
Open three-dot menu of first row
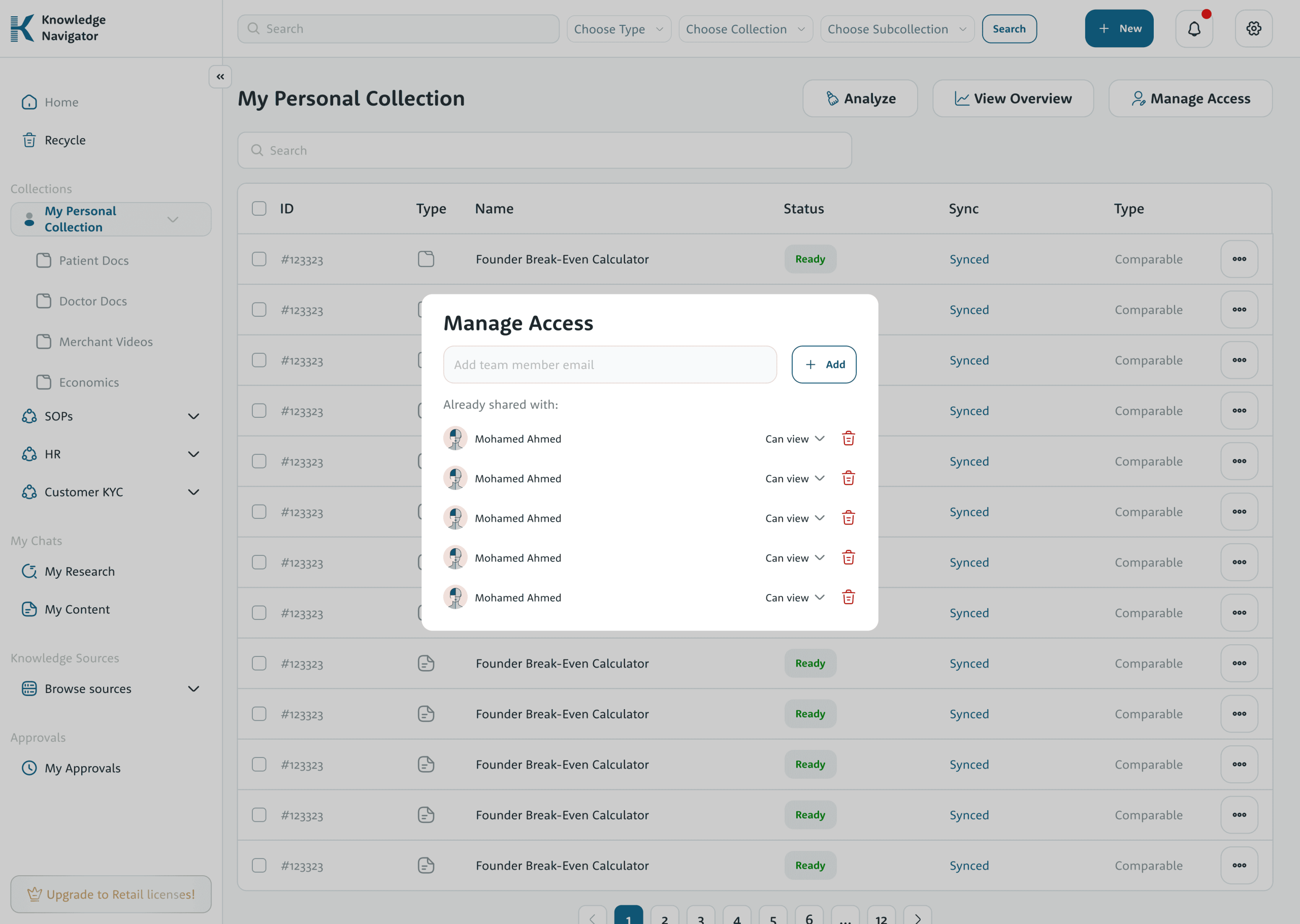1239,259
